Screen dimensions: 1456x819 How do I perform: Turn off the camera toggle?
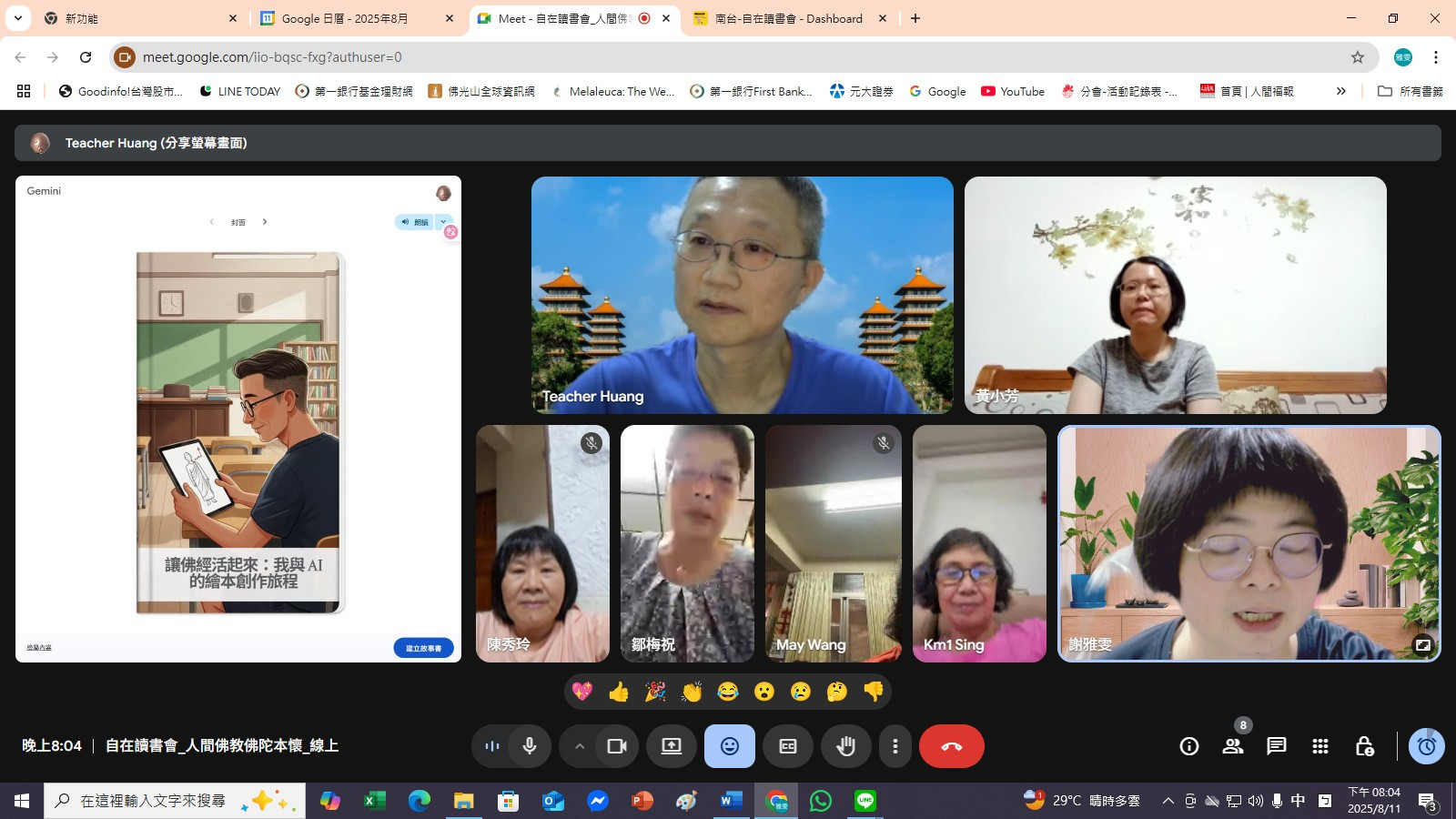(x=617, y=746)
